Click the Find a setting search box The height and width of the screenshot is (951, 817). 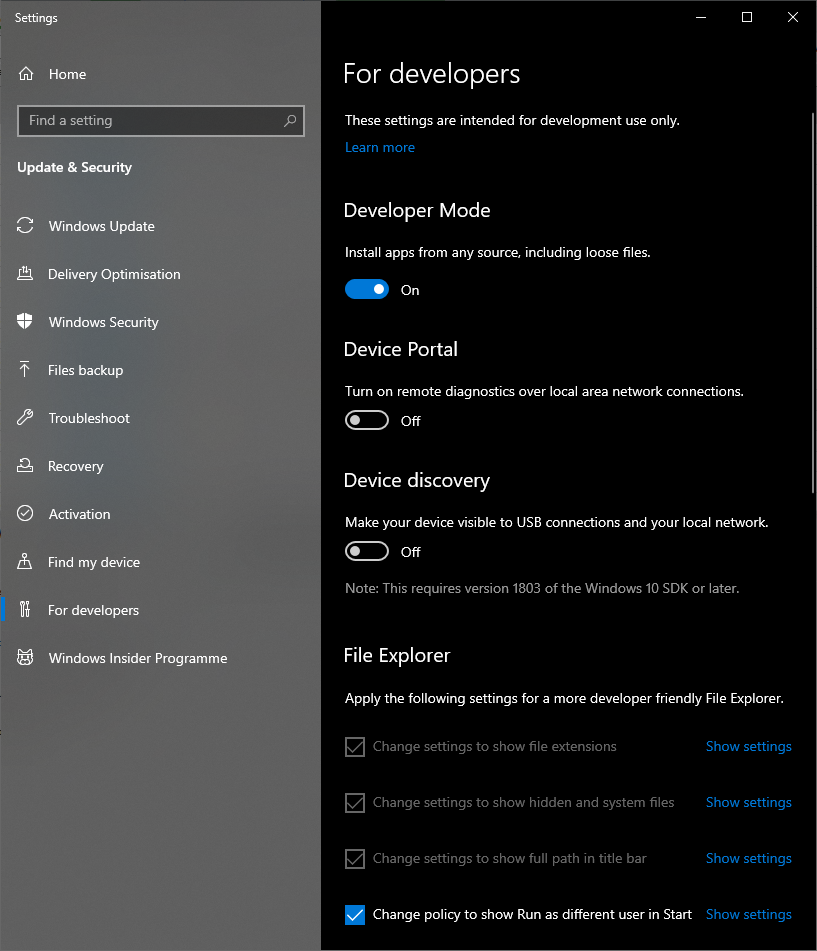161,121
